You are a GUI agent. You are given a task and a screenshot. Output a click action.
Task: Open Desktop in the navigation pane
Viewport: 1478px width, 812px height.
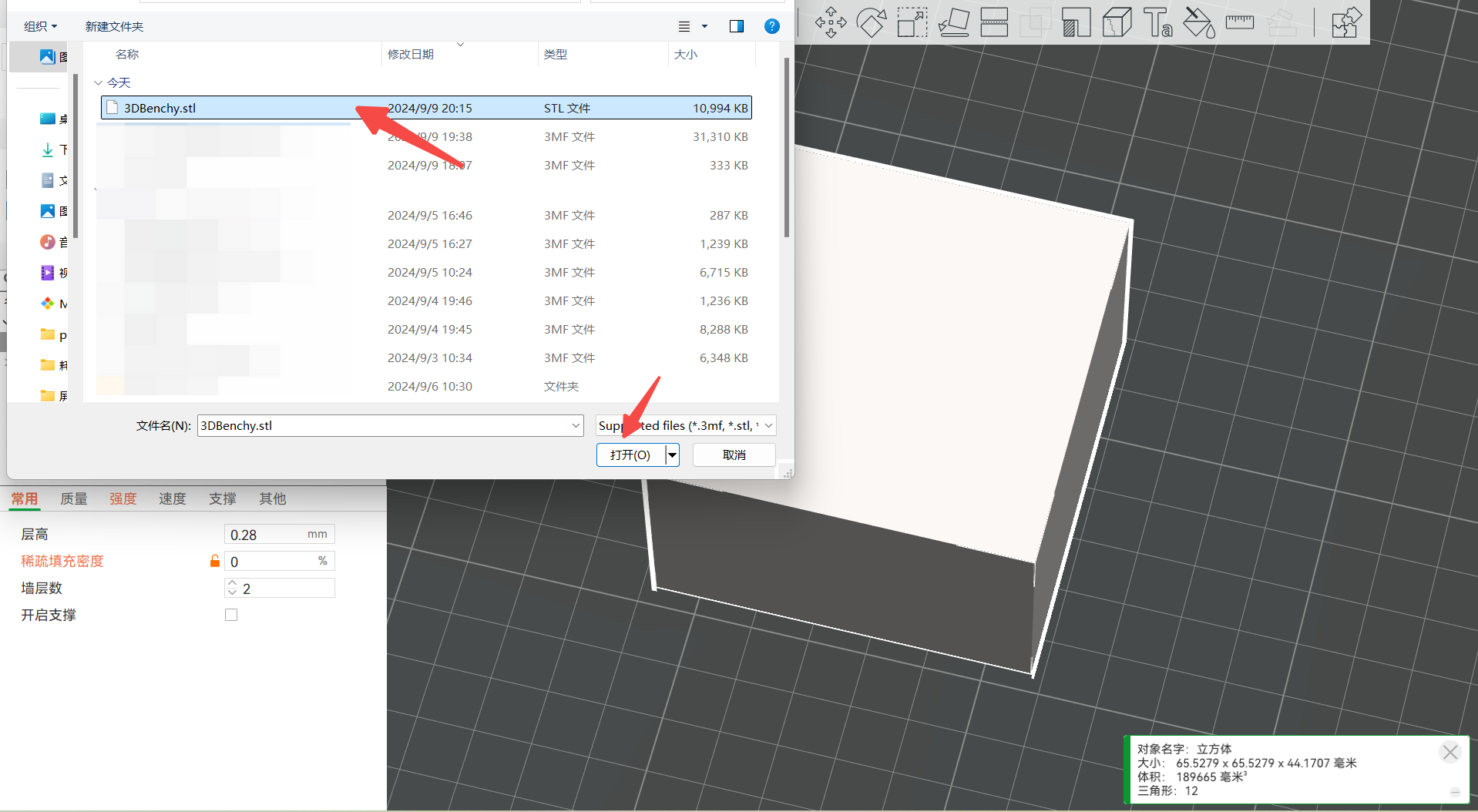pyautogui.click(x=53, y=119)
